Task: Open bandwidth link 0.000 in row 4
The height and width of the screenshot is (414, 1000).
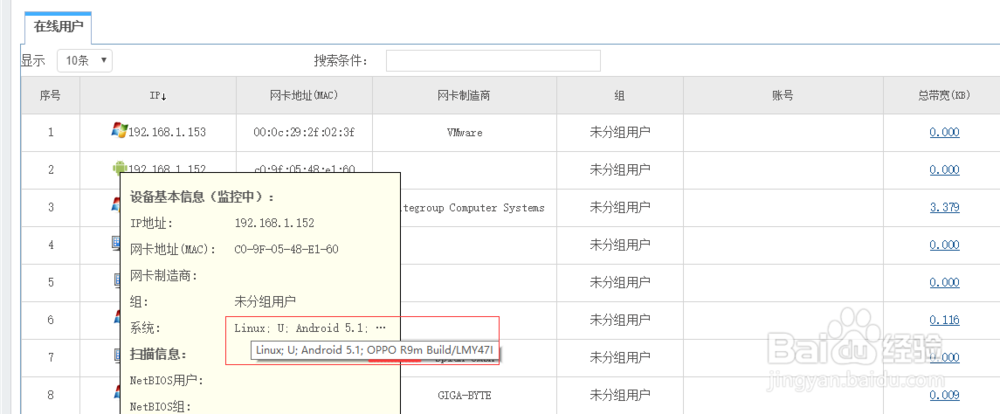Action: point(944,245)
